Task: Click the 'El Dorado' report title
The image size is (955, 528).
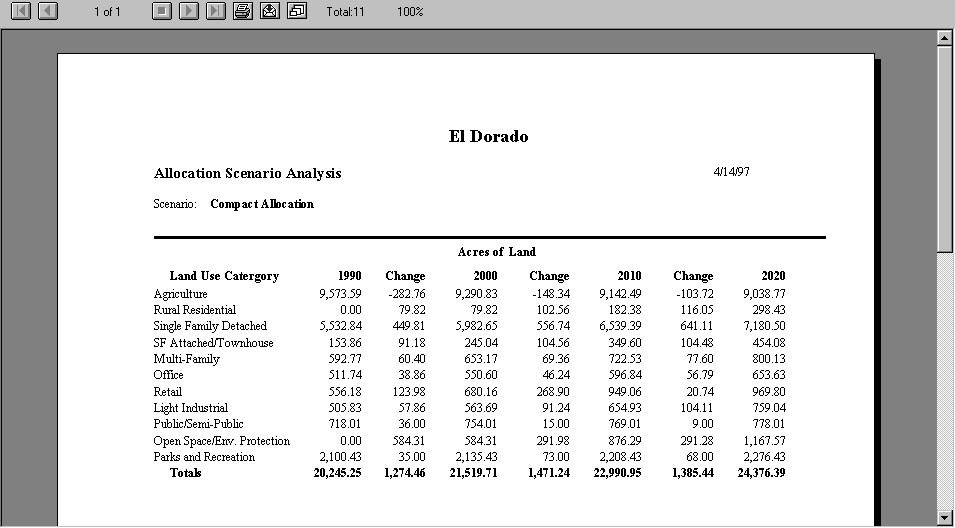Action: [488, 136]
